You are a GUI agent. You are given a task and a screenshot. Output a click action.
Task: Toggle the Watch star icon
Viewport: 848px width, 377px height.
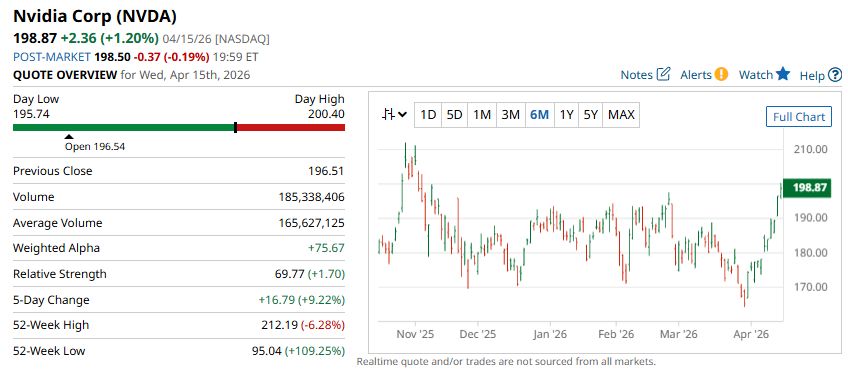[783, 74]
